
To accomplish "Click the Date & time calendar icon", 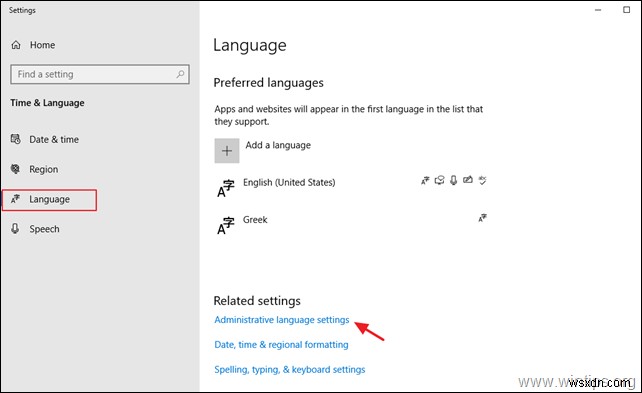I will tap(16, 139).
